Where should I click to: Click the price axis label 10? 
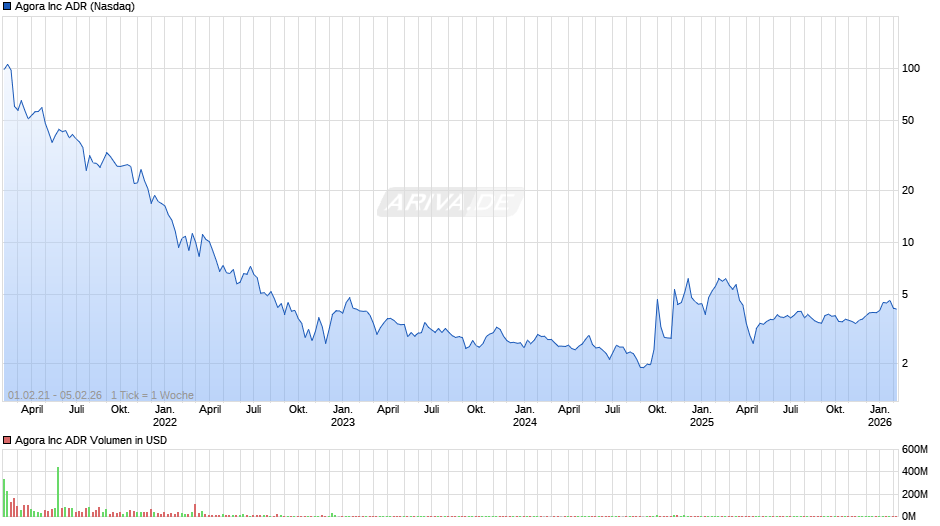pyautogui.click(x=908, y=242)
